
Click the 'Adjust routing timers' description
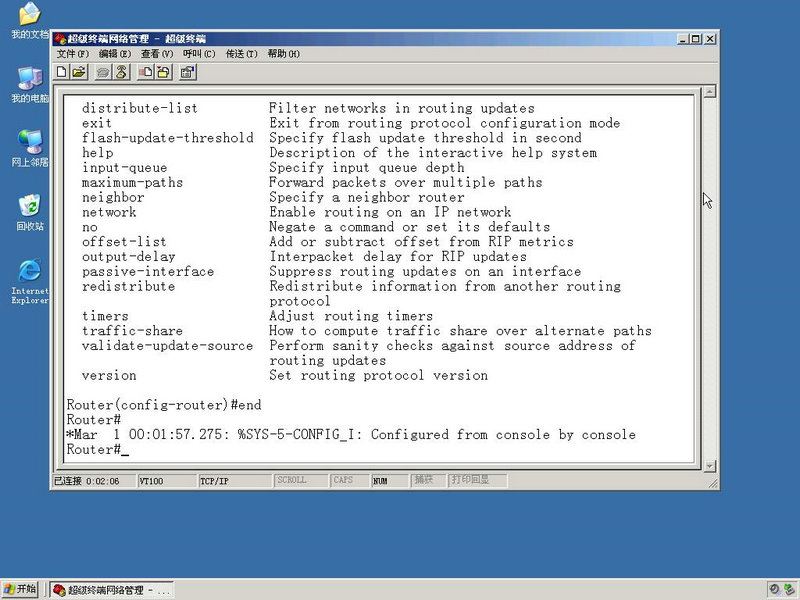point(351,316)
